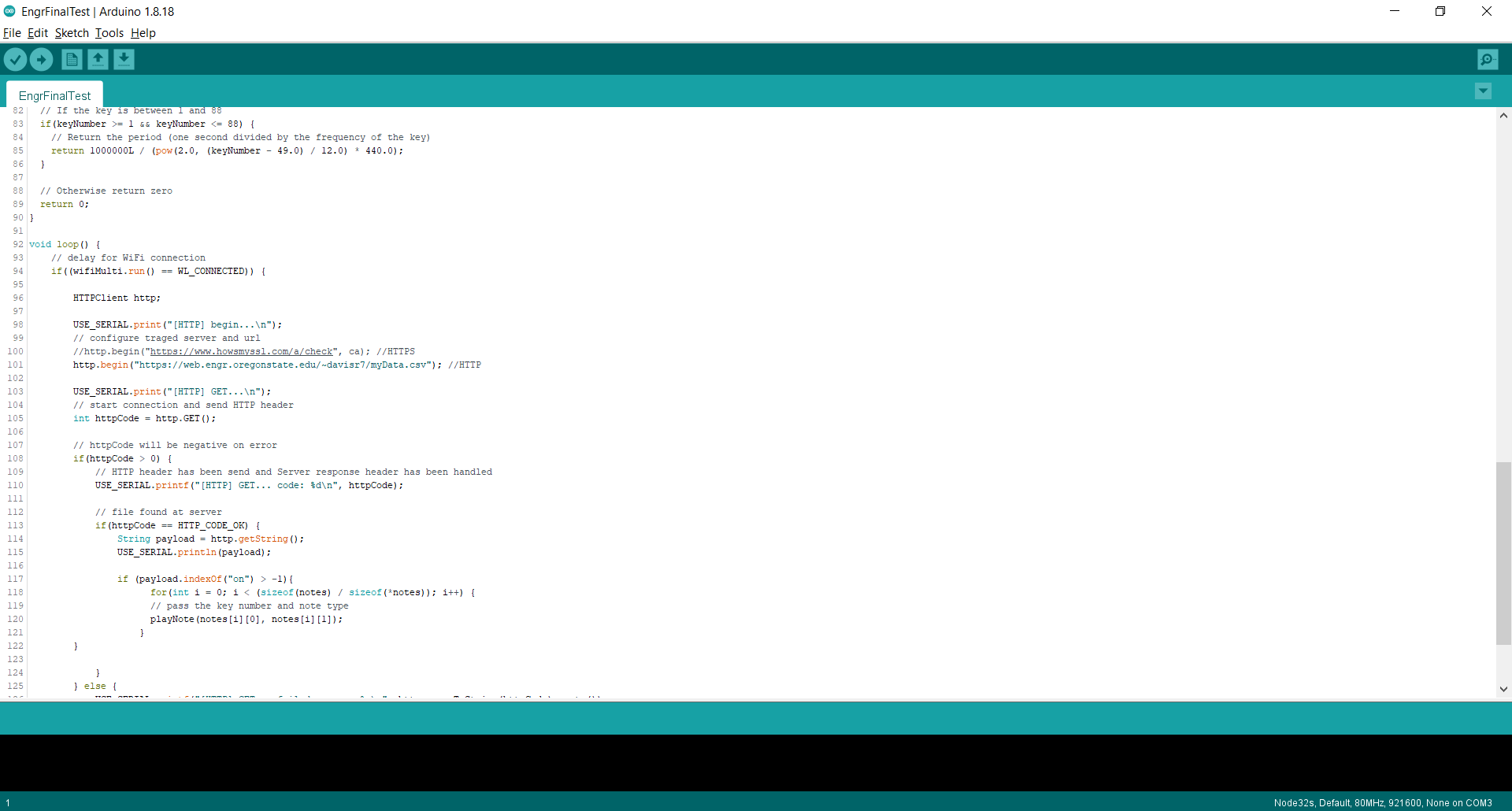Open a sketch using the Open icon
1512x811 pixels.
(98, 59)
